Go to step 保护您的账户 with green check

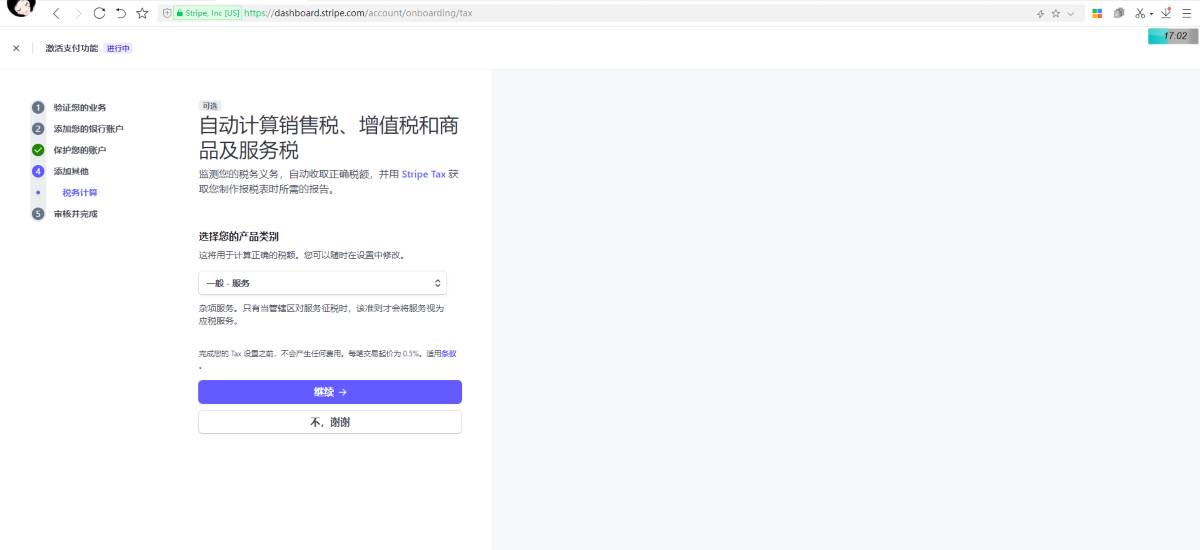(x=80, y=150)
